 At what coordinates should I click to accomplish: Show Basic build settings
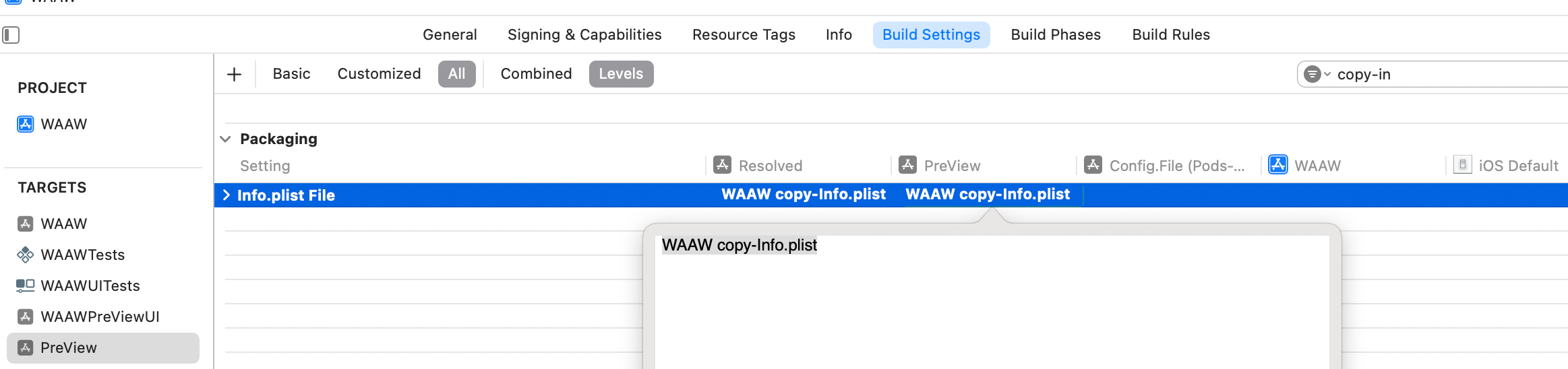coord(291,74)
